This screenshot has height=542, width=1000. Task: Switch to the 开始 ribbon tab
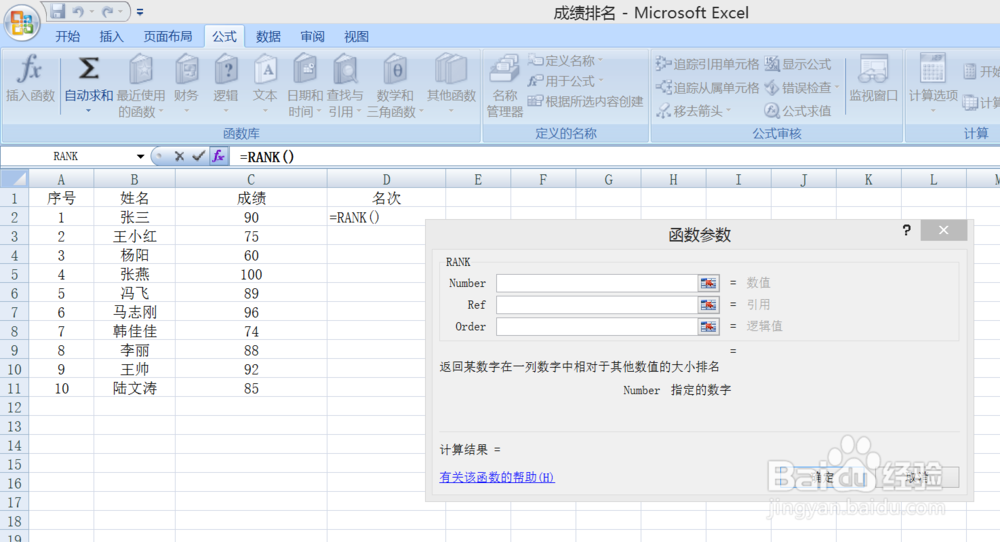click(68, 36)
